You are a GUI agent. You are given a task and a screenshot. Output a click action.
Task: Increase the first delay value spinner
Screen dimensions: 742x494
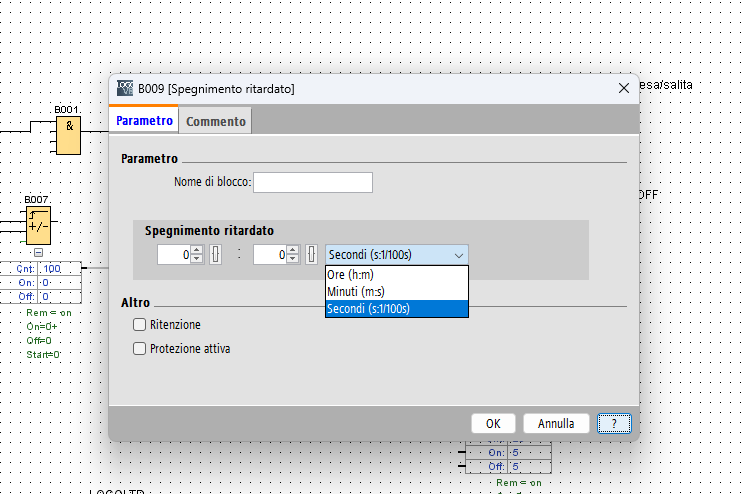197,250
